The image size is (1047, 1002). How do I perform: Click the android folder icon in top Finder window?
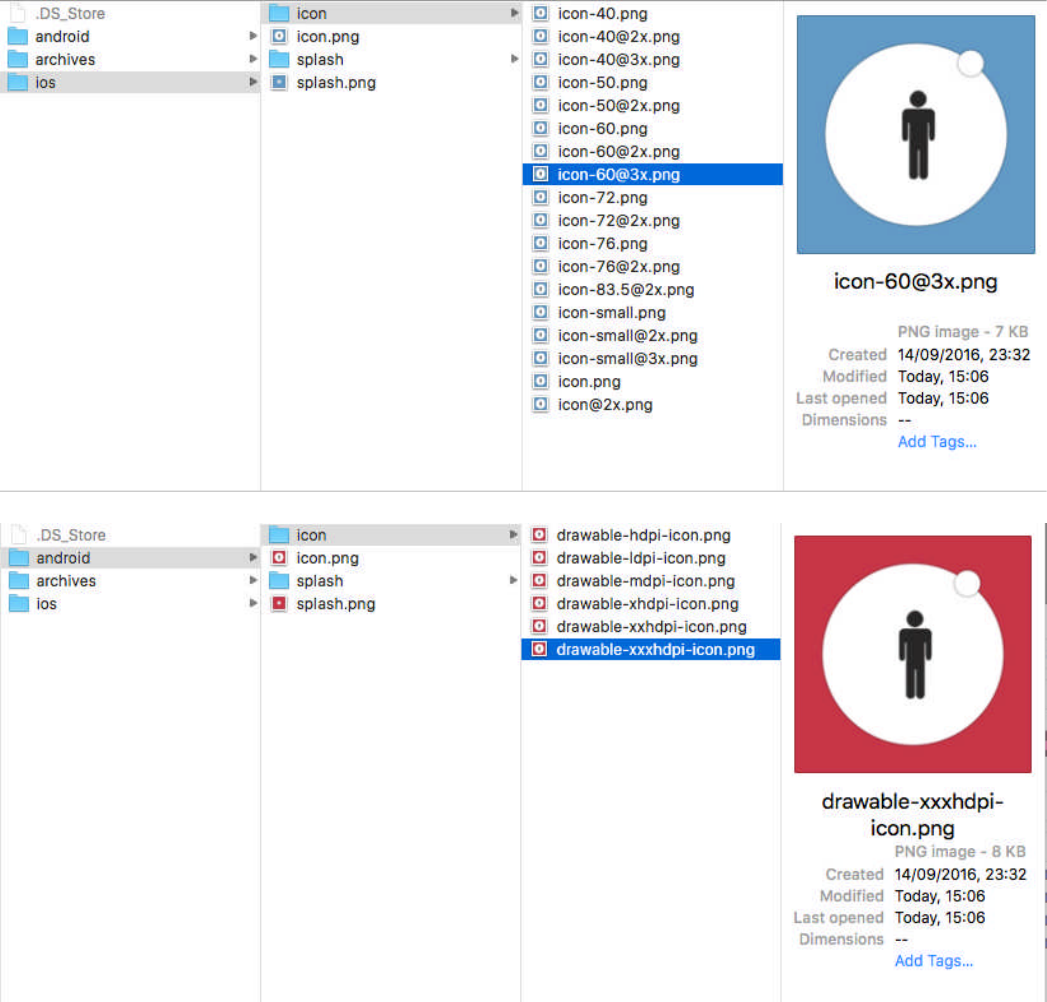17,36
